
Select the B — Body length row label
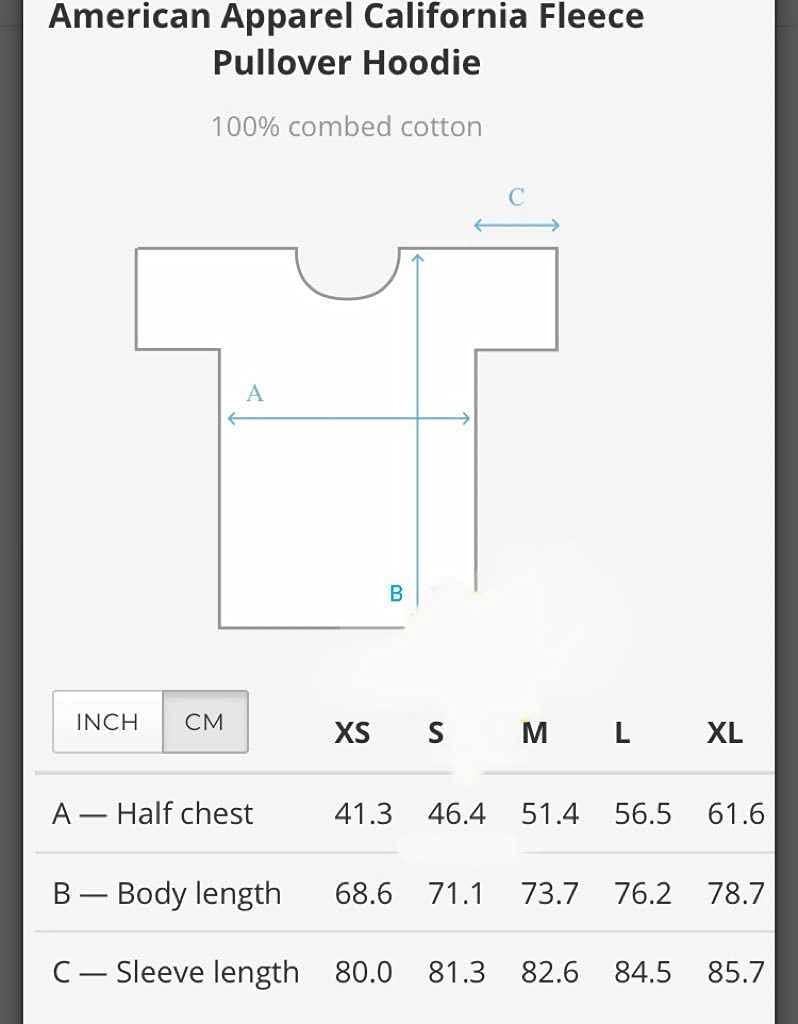pos(167,893)
